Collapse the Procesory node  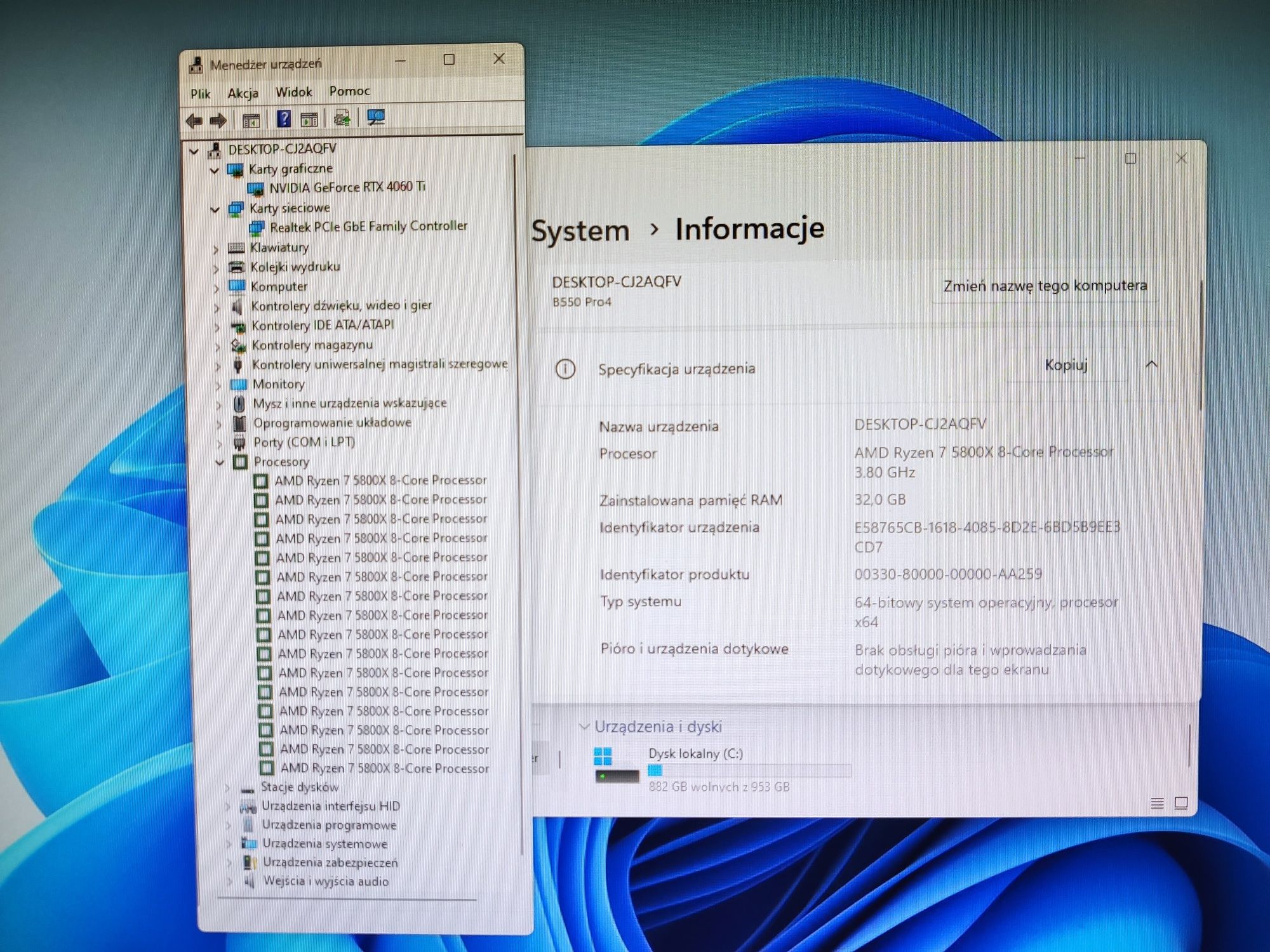[x=220, y=463]
